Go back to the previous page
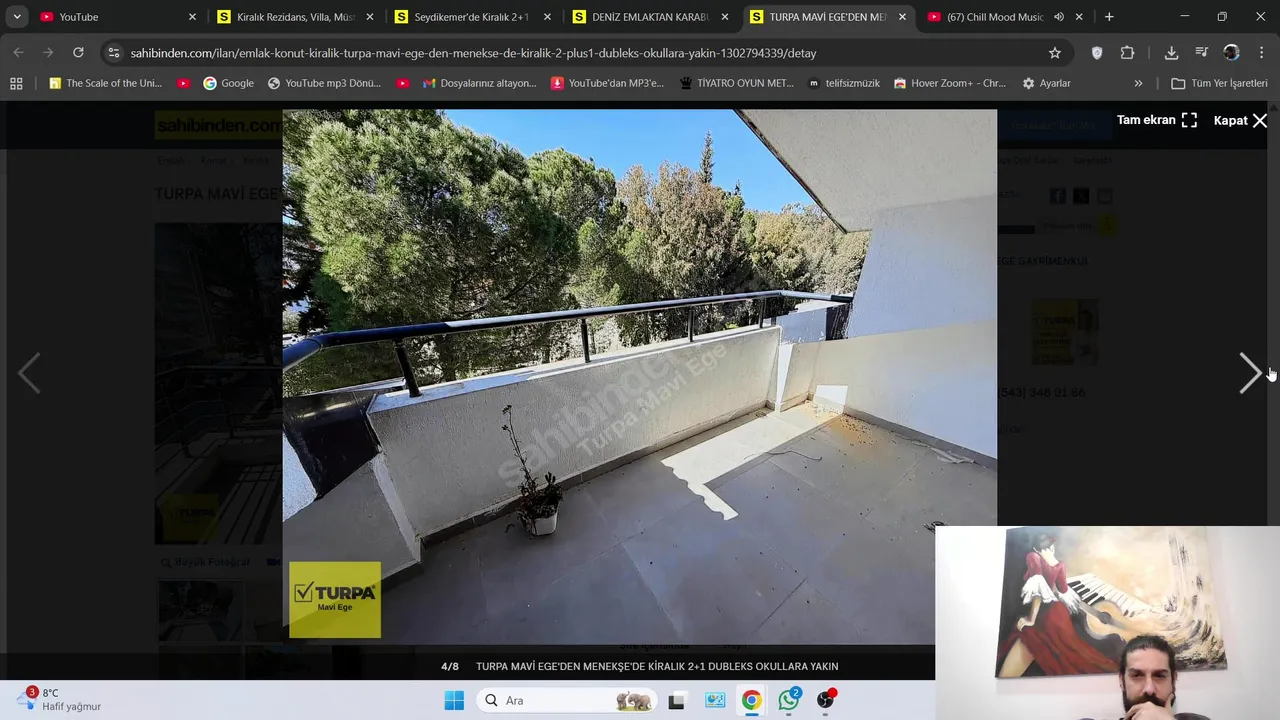Screen dimensions: 1280x720 point(19,53)
